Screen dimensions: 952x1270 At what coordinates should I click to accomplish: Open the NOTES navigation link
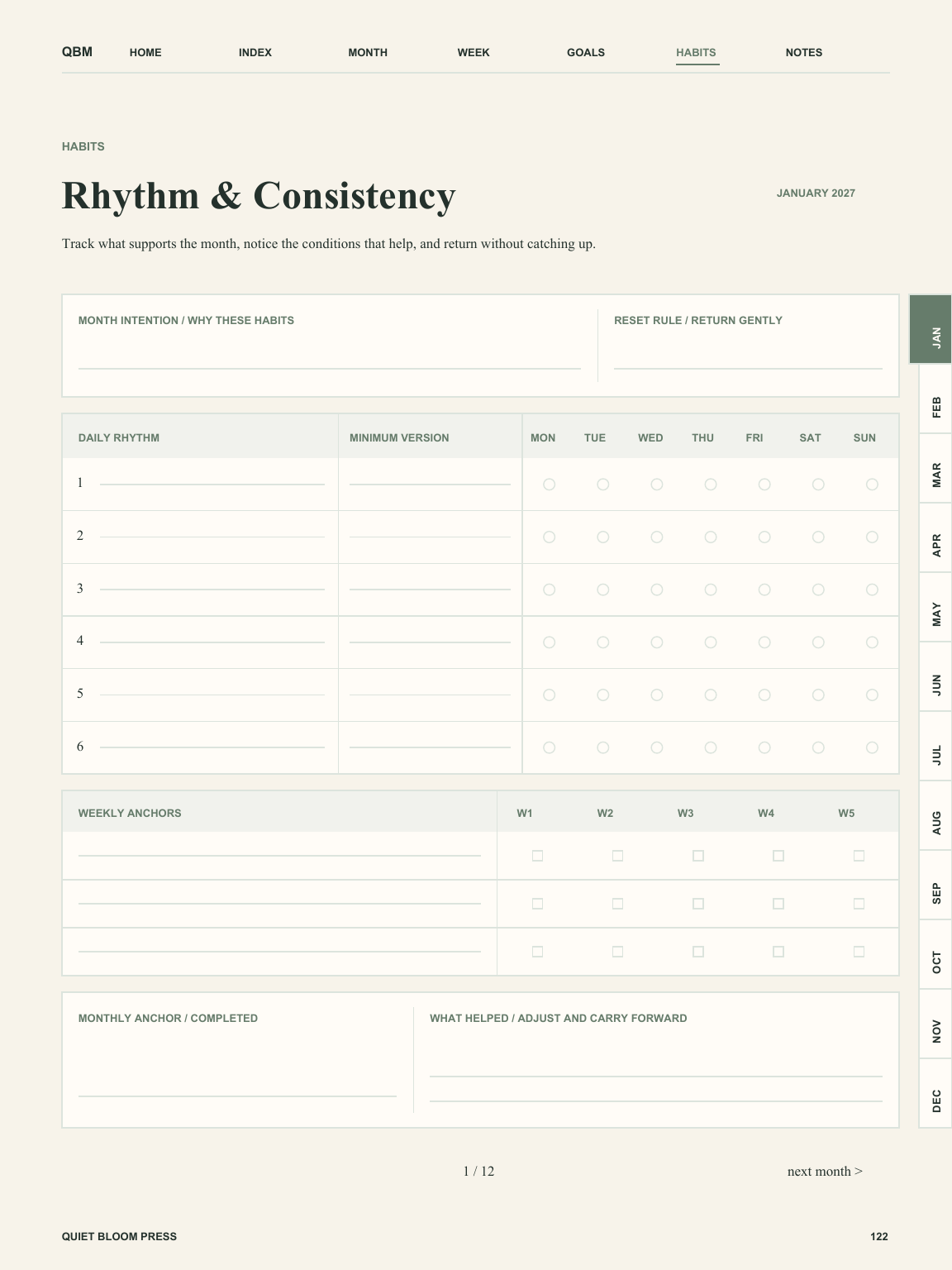click(x=804, y=52)
